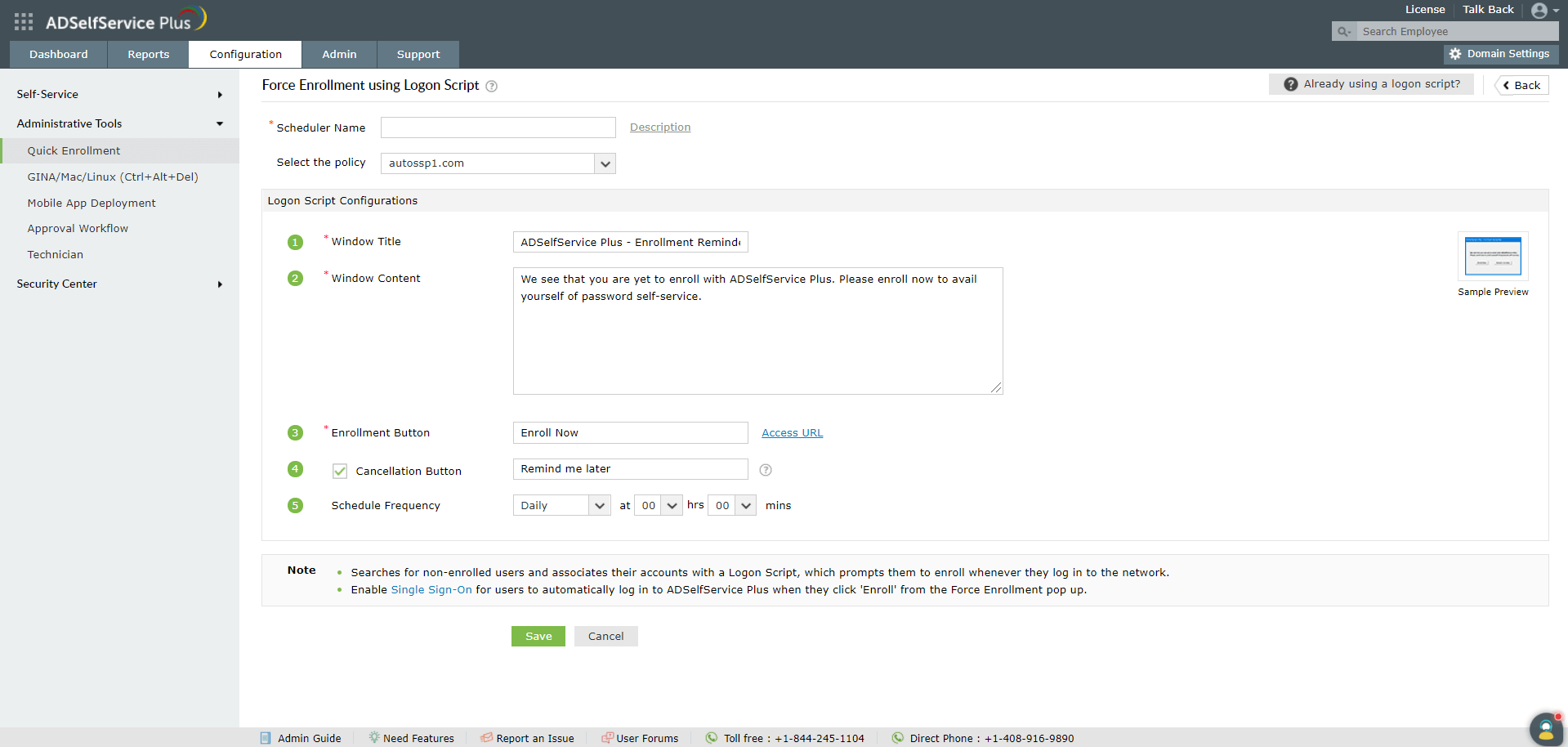This screenshot has height=747, width=1568.
Task: Open the Need Features footer link
Action: coord(418,739)
